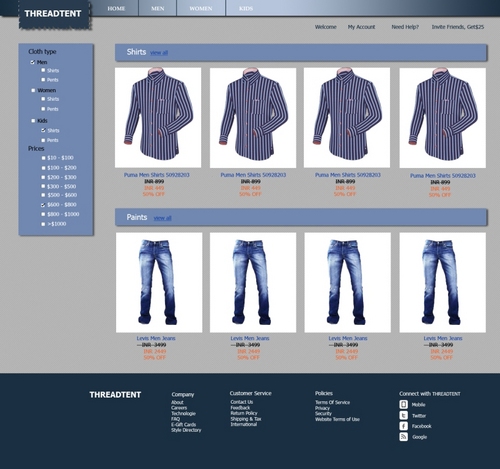Enable the $500 - $600 price filter

point(43,195)
